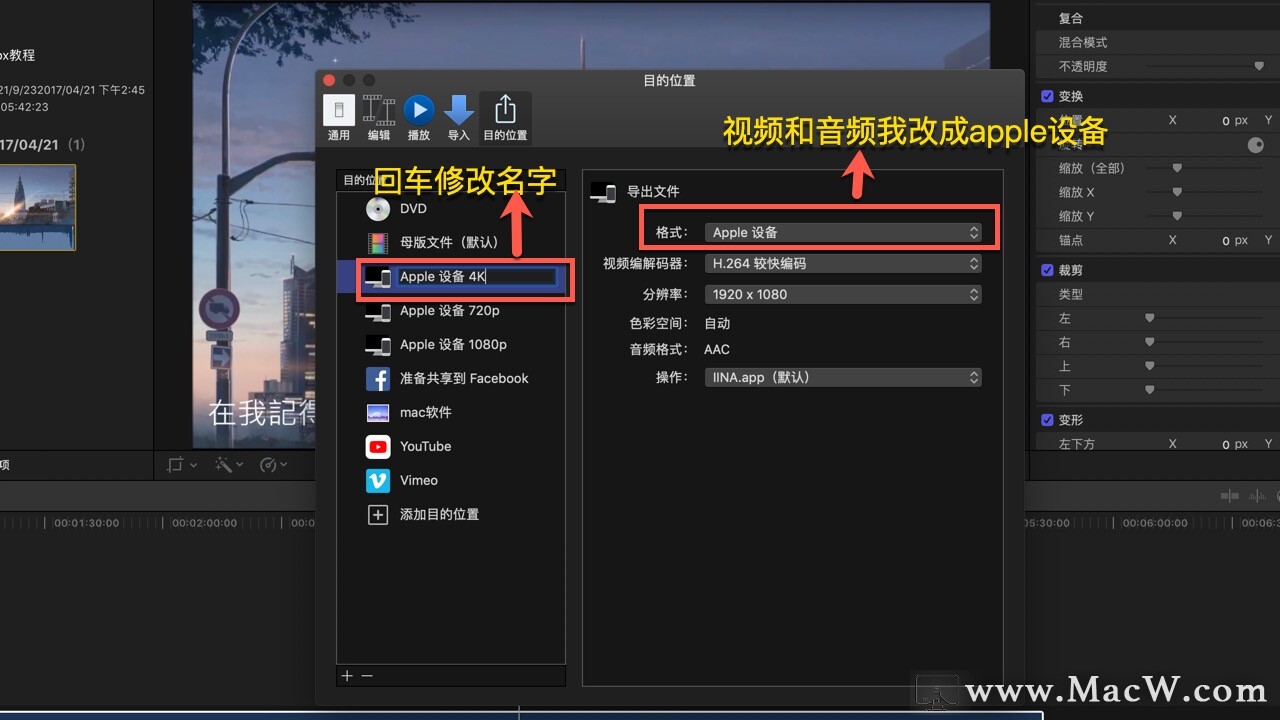Click the 混合模式 (Blend Mode) row
Screen dimensions: 1280x720
point(1157,42)
